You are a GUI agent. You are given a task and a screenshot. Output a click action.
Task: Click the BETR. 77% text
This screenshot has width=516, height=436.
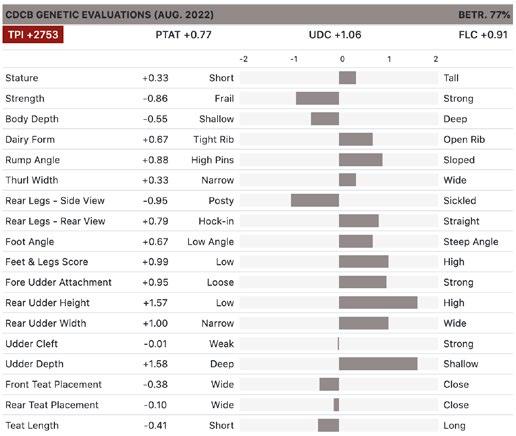(x=484, y=15)
